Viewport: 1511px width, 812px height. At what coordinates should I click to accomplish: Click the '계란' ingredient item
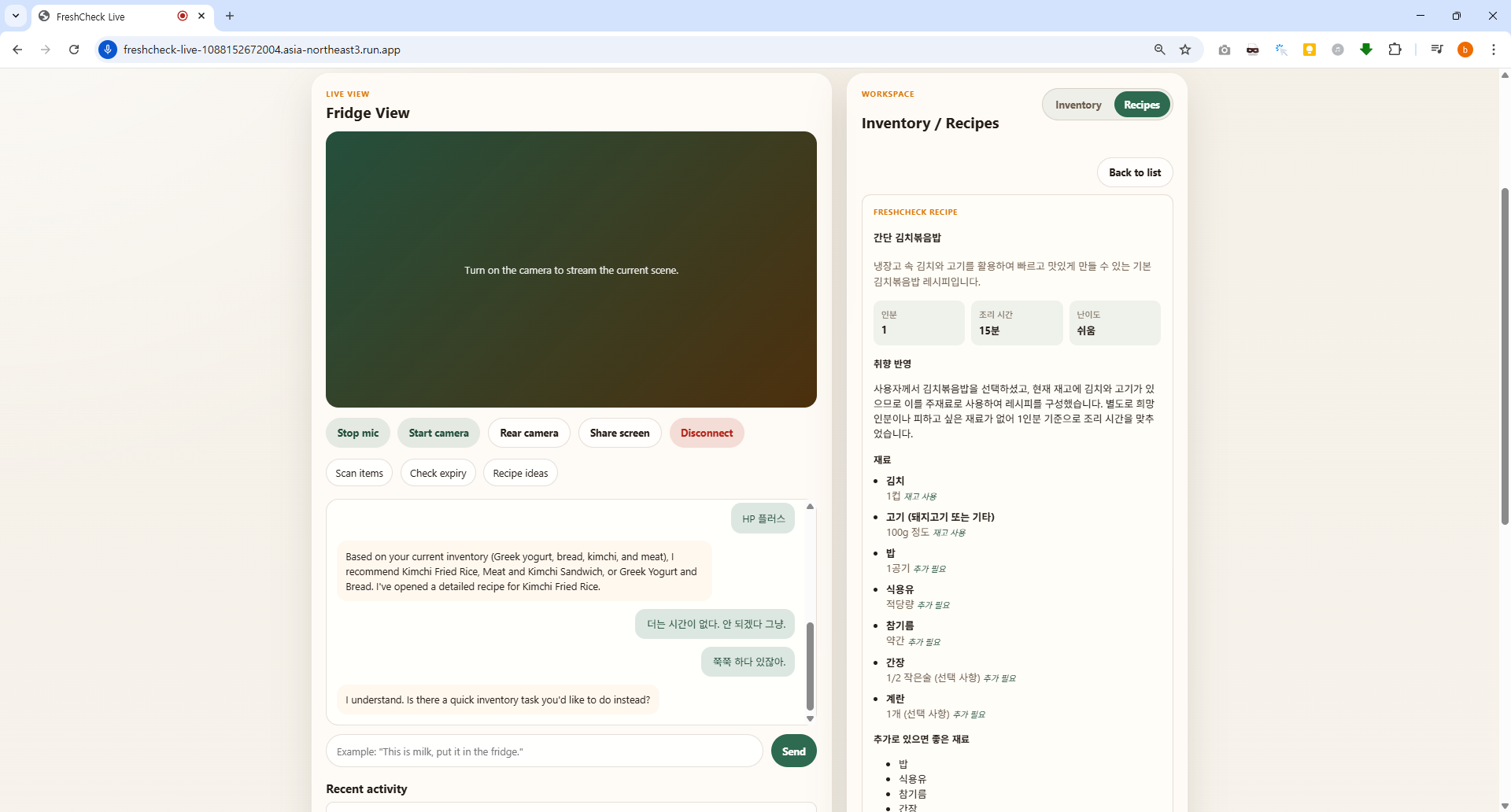(896, 699)
